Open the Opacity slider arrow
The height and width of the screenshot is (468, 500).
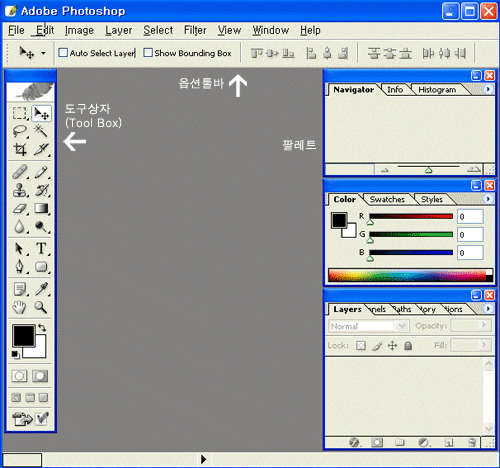click(x=484, y=324)
